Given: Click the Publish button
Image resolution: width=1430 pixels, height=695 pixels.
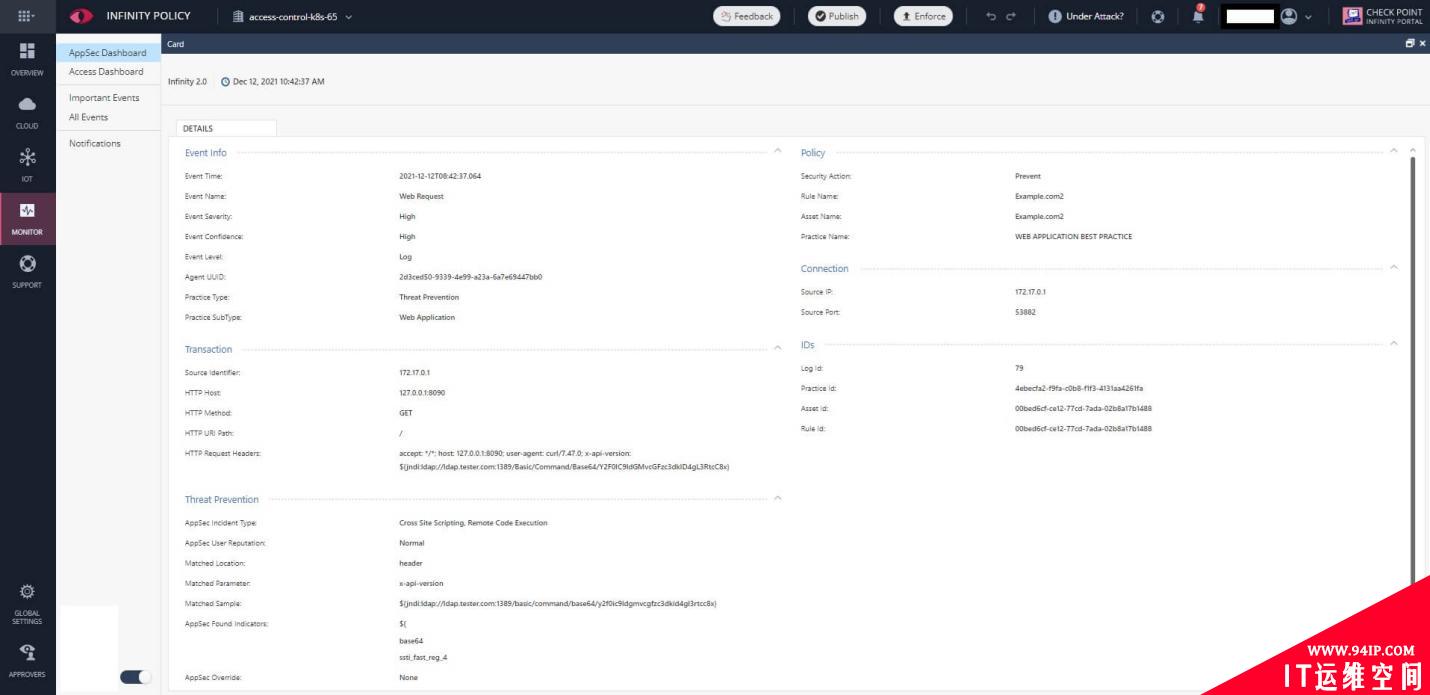Looking at the screenshot, I should click(836, 16).
